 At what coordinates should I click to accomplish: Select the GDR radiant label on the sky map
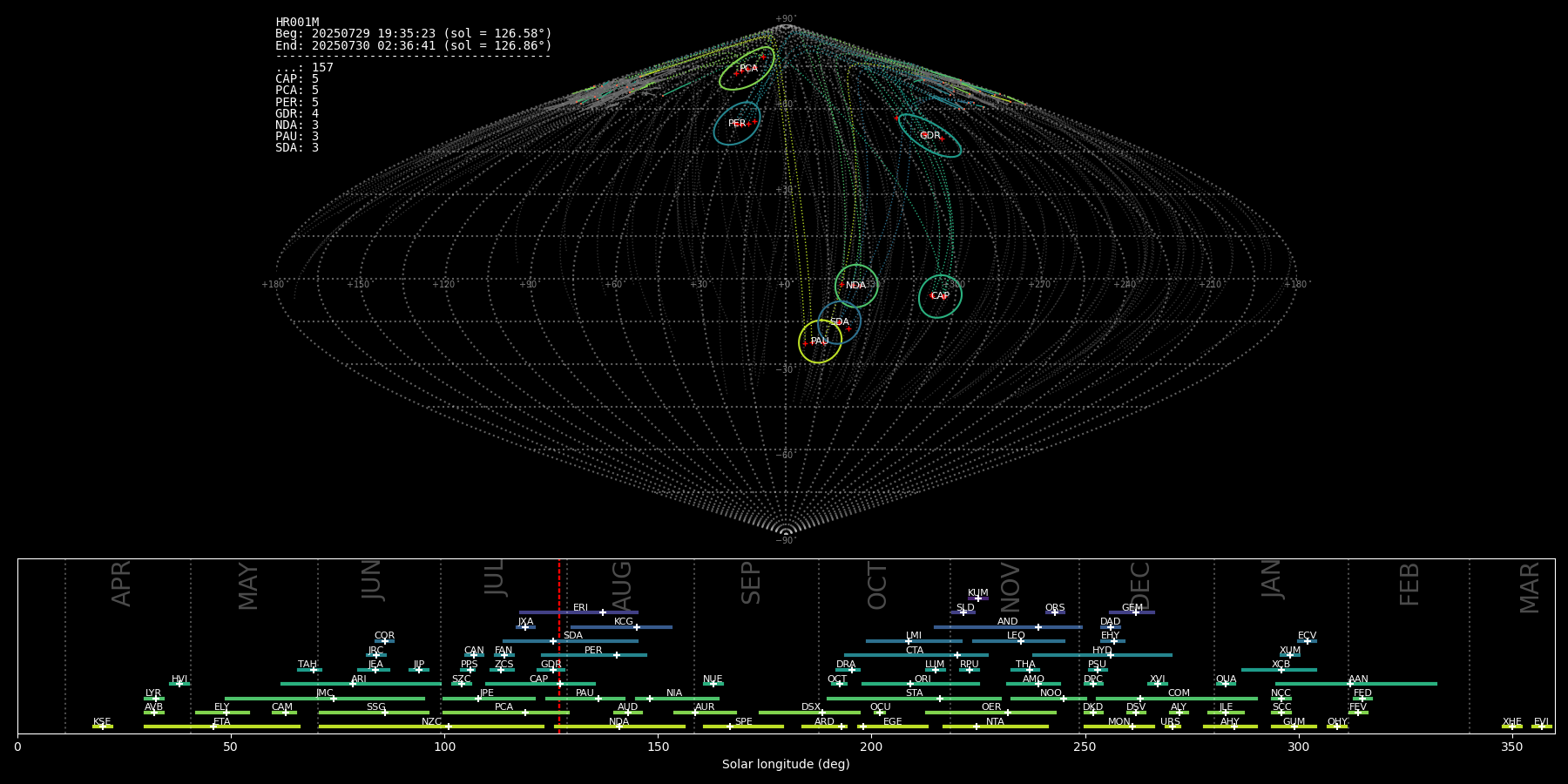click(x=930, y=136)
